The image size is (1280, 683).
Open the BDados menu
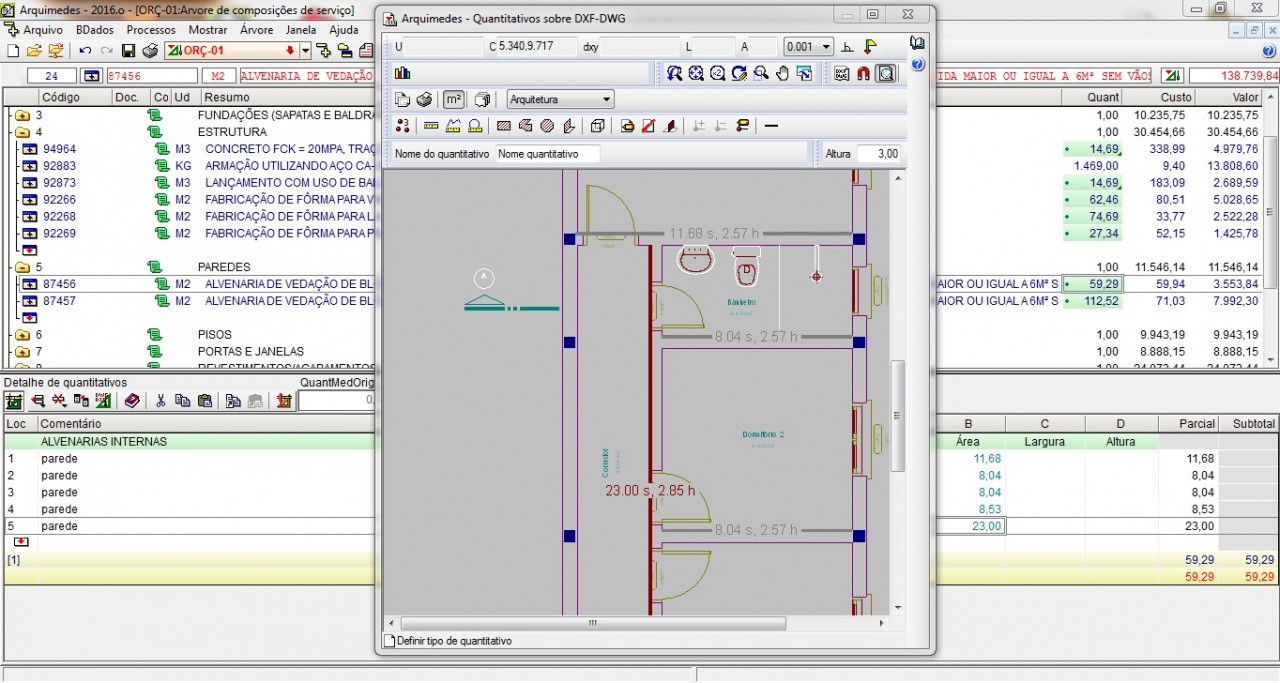click(x=95, y=30)
